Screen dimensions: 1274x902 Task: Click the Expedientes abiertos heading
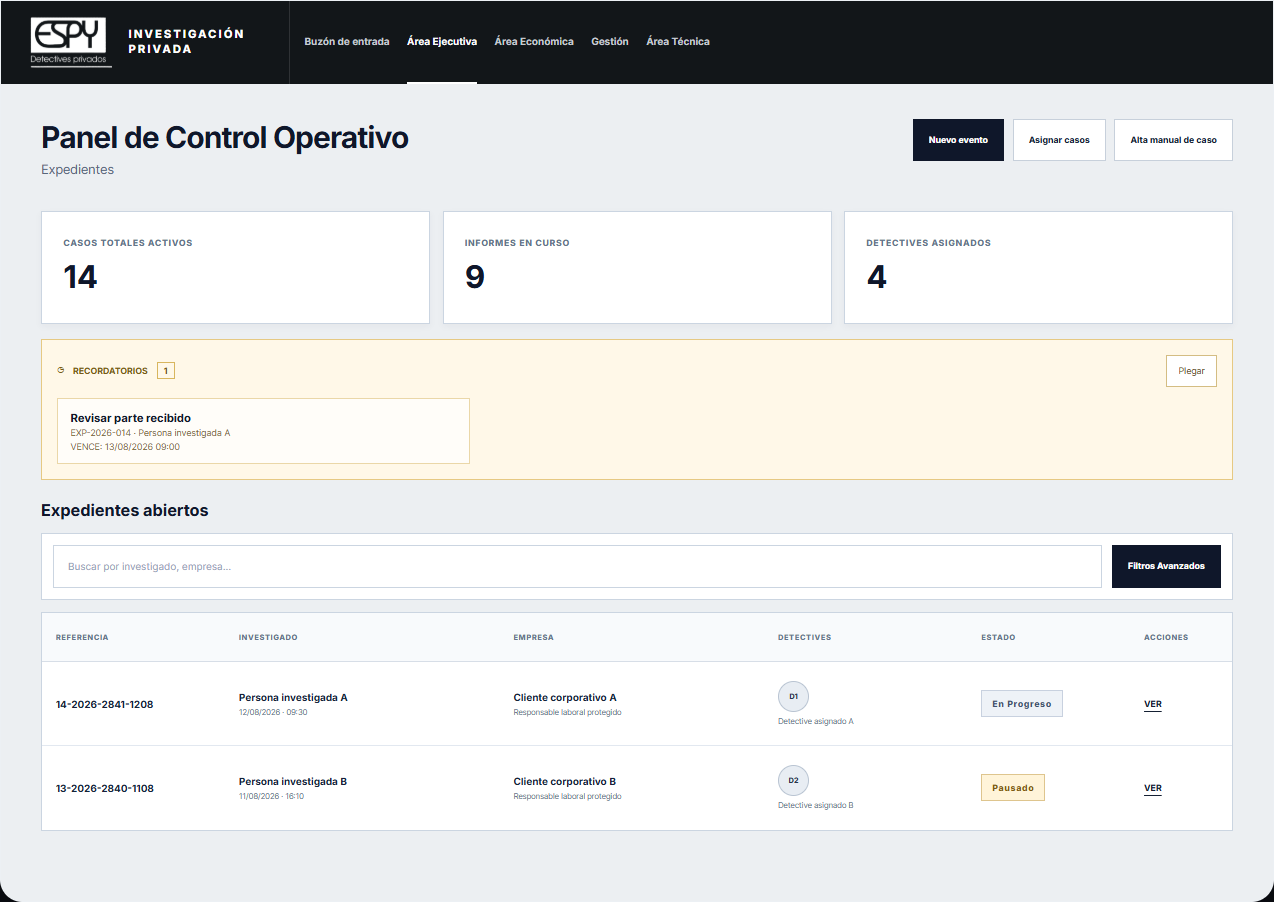point(125,510)
